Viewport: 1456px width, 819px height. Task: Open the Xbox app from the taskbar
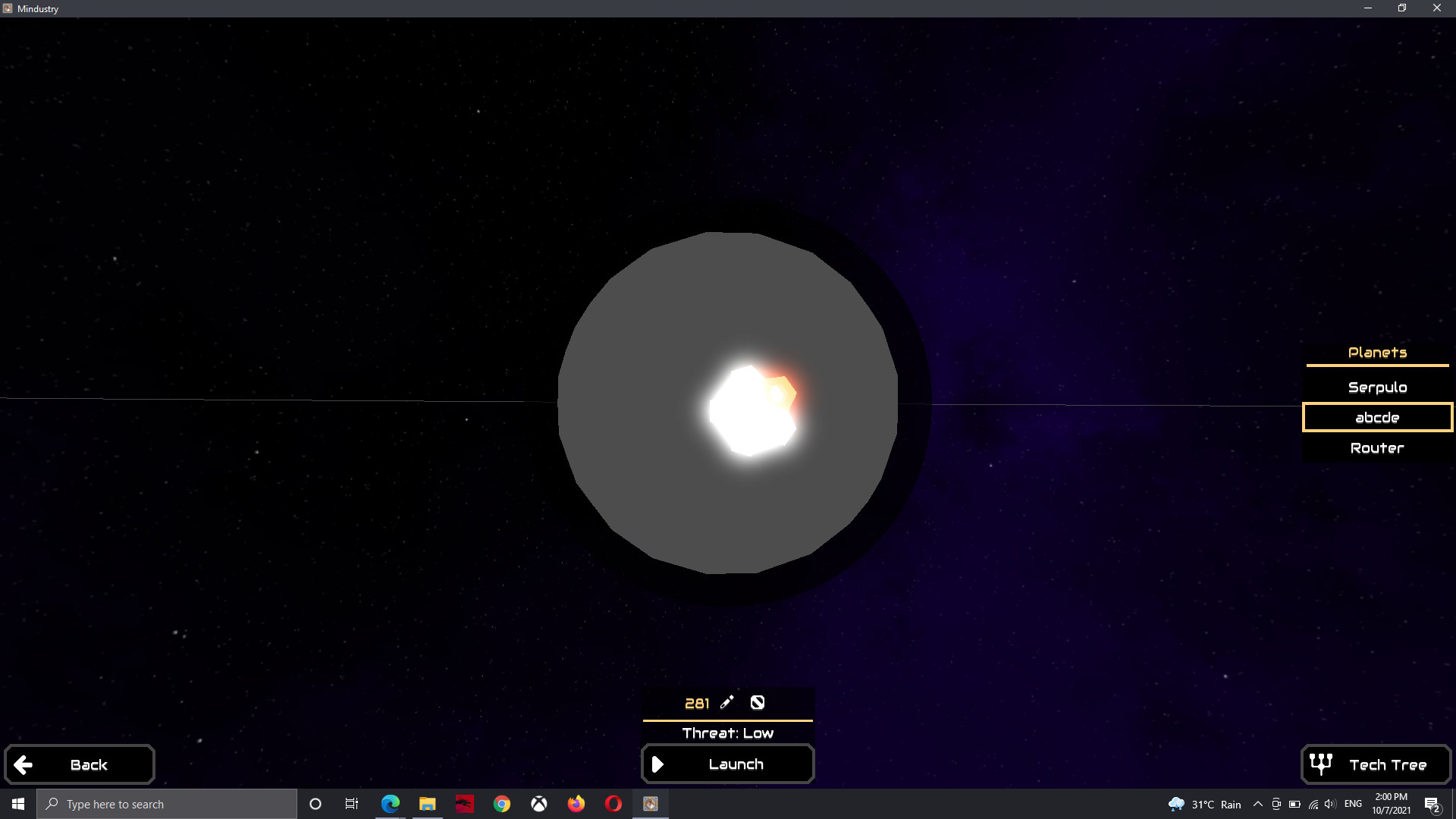coord(539,804)
